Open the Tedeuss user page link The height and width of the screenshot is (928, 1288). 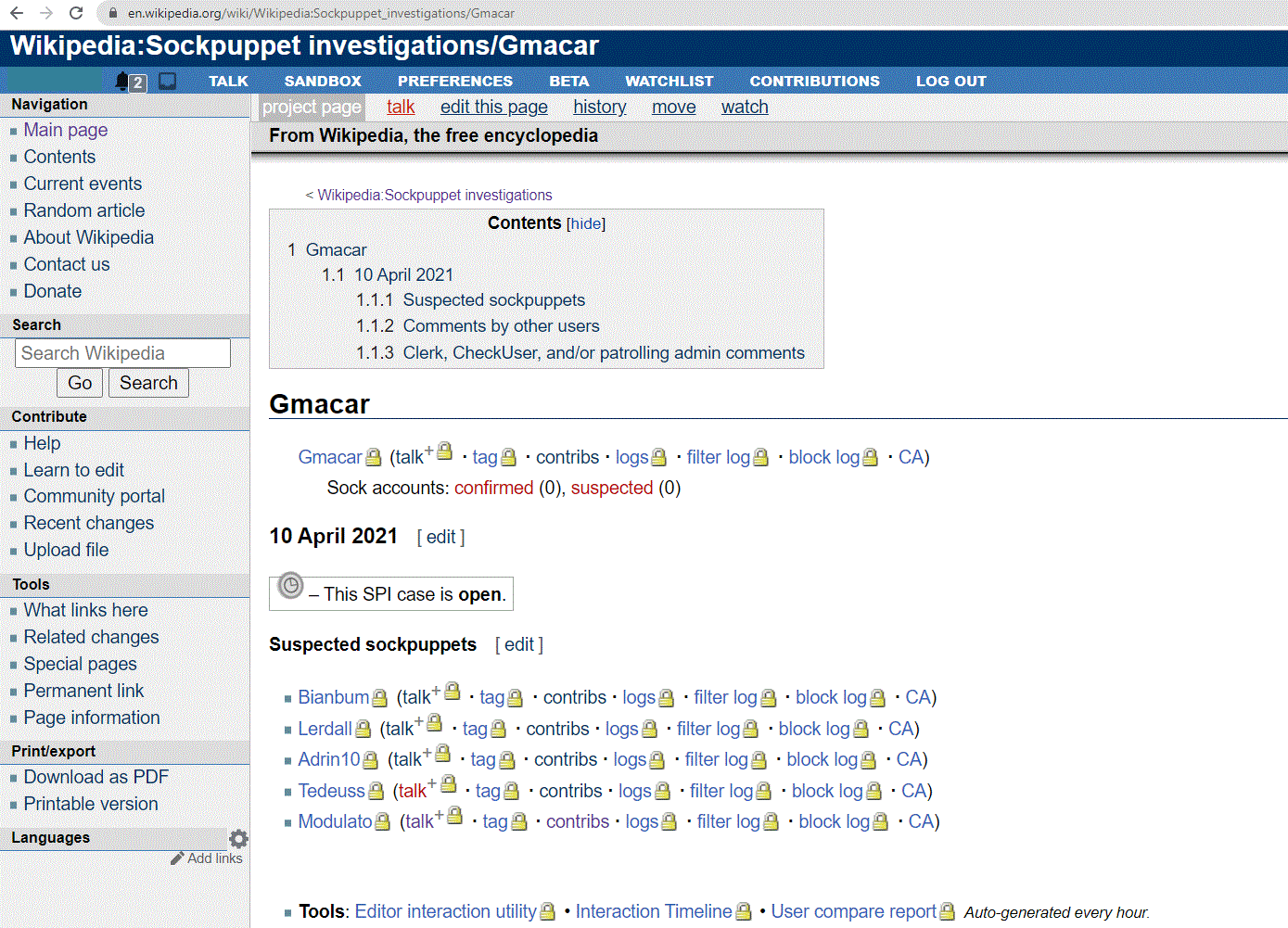332,791
